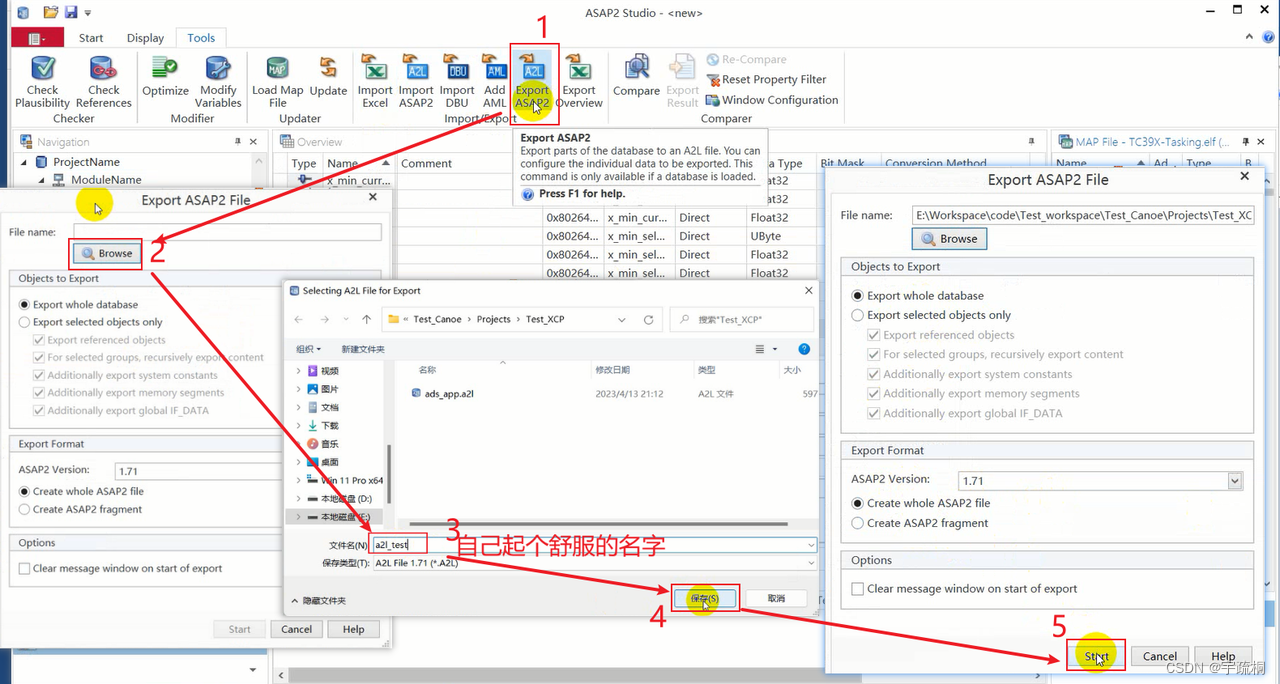Image resolution: width=1280 pixels, height=684 pixels.
Task: Choose the Import Excel ribbon icon
Action: 375,68
